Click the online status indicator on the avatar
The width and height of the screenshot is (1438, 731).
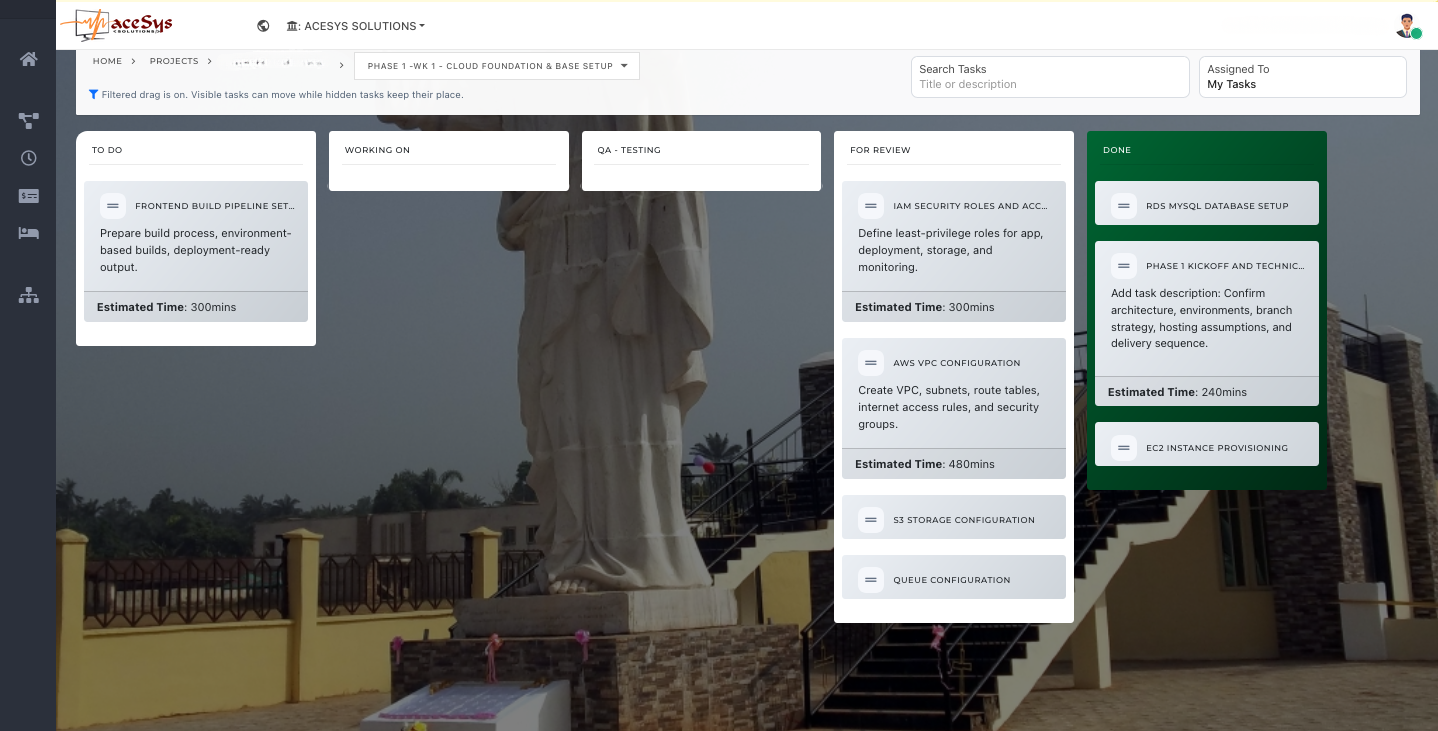tap(1419, 34)
